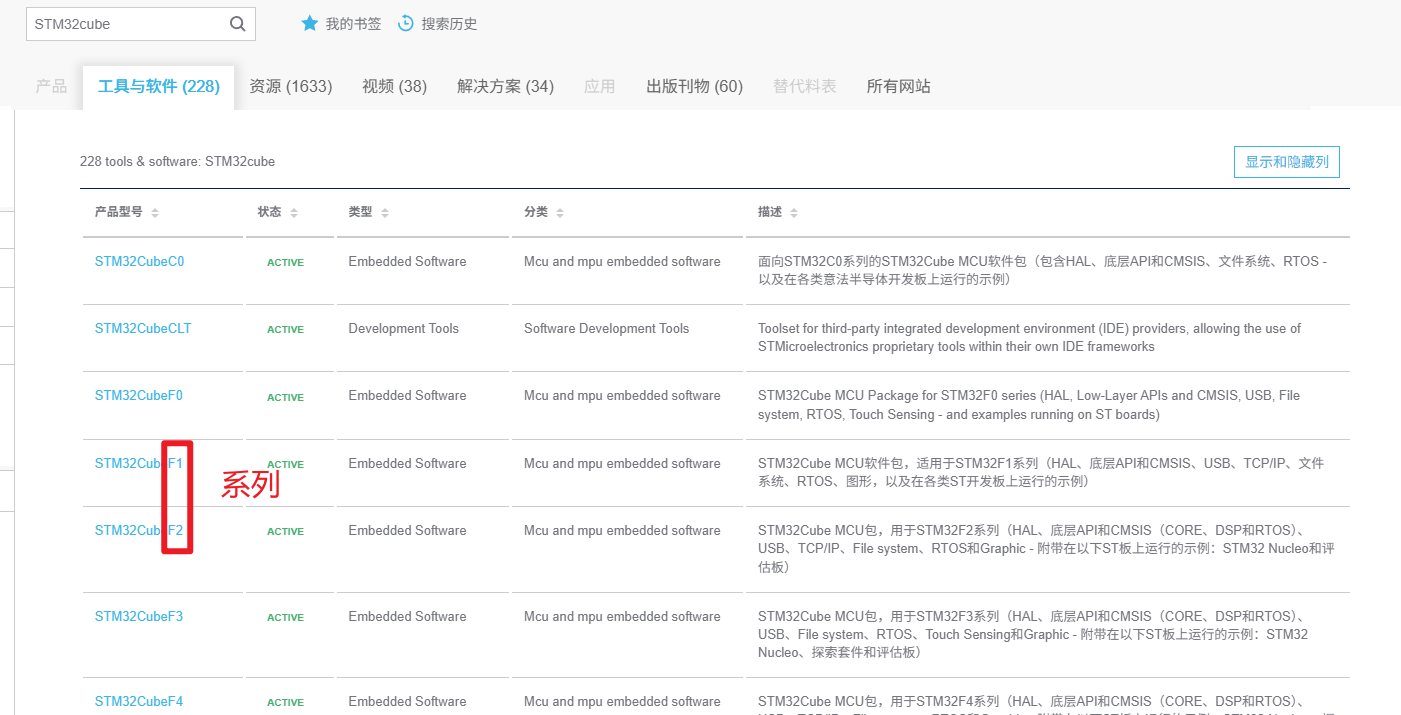Click ACTIVE status in STM32CubeC0 row
Screen dimensions: 1401x715
pos(285,263)
